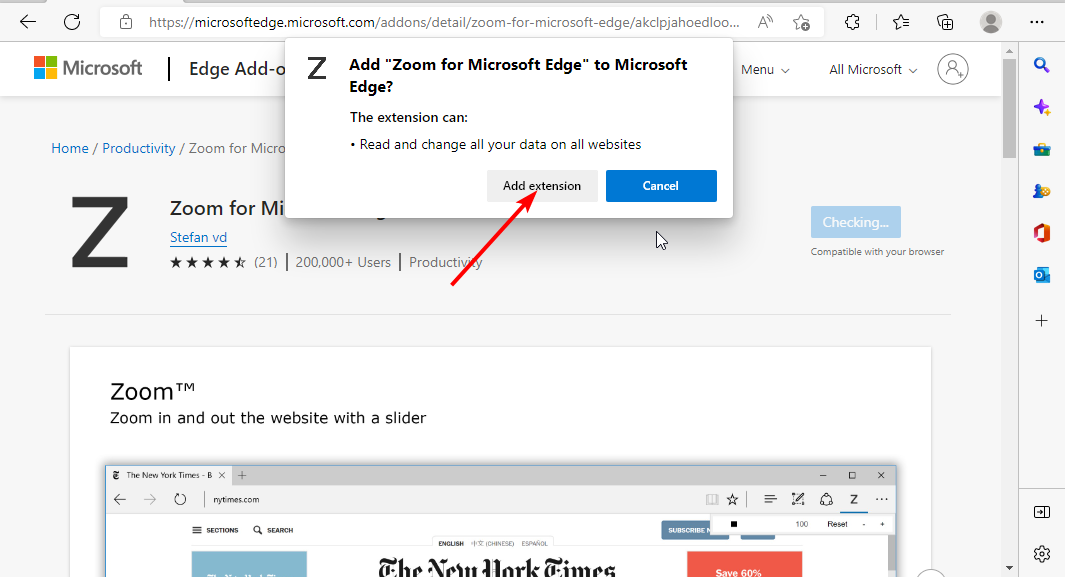The width and height of the screenshot is (1065, 577).
Task: Click the address bar URL field
Action: click(444, 22)
